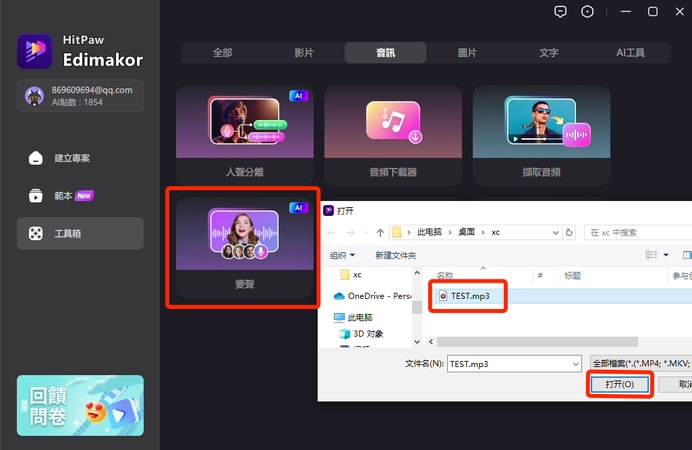692x450 pixels.
Task: Click the 新建文件夹 button
Action: [x=395, y=255]
